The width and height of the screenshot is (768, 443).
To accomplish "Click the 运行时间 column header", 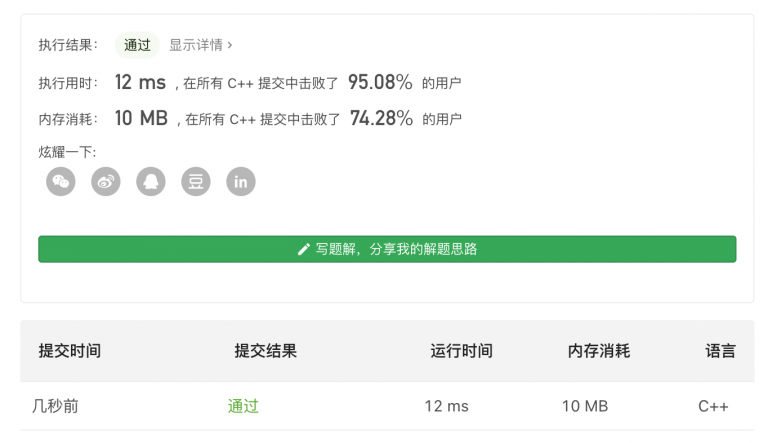I will pyautogui.click(x=461, y=351).
